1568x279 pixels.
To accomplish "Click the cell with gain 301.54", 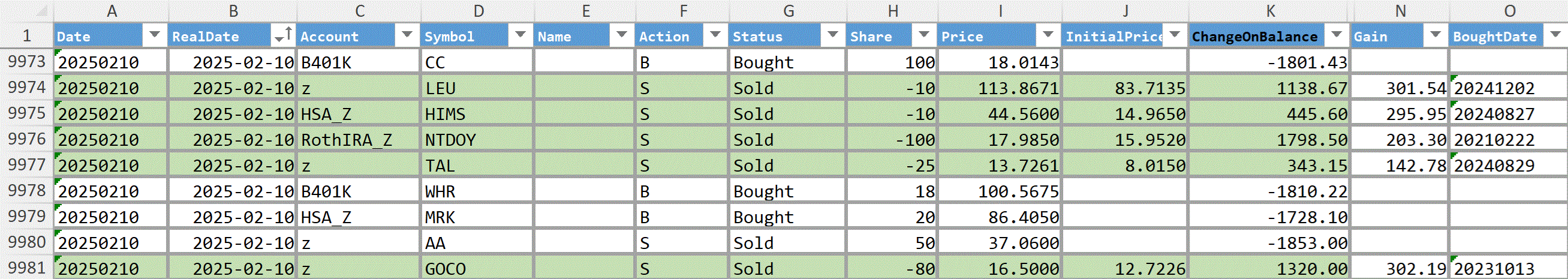I will 1400,88.
